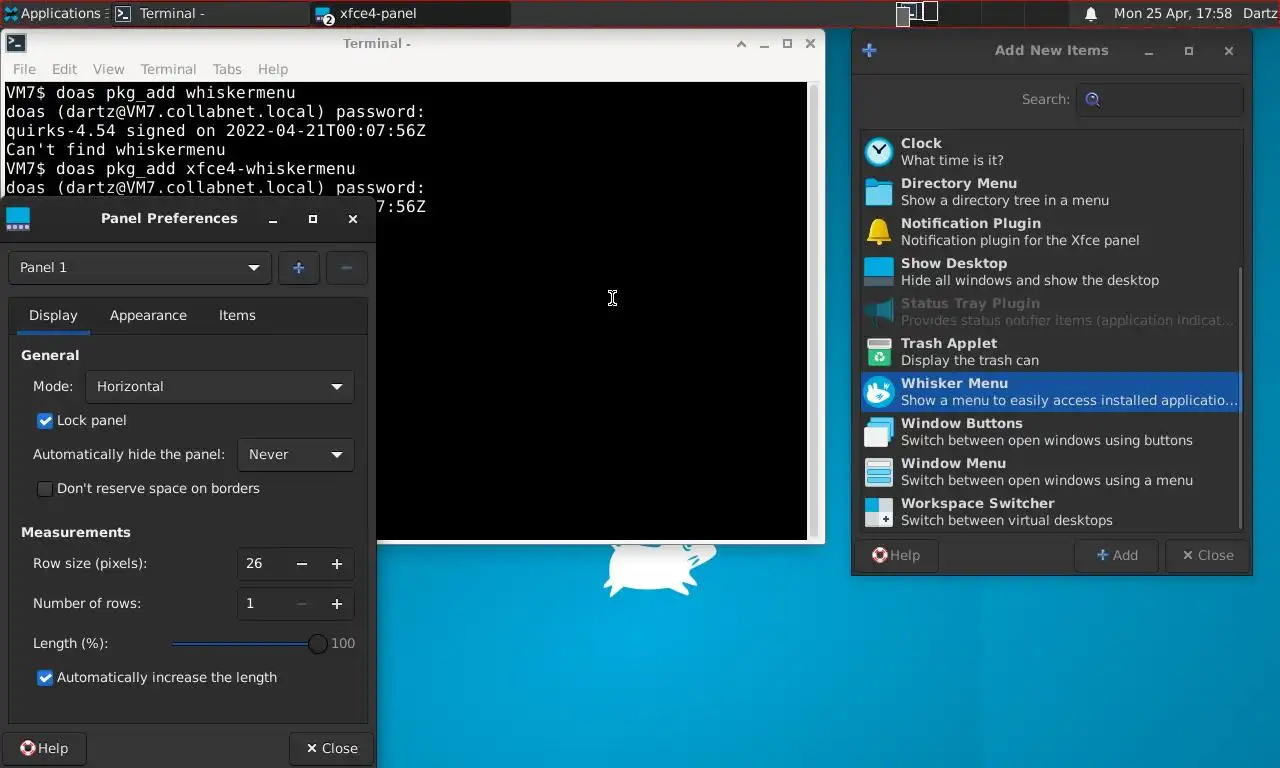1280x768 pixels.
Task: Add a new panel with plus button
Action: [298, 268]
